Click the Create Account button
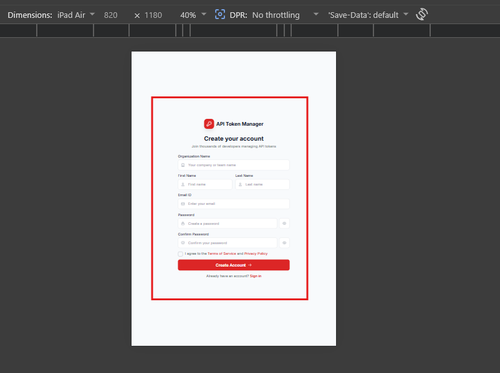The height and width of the screenshot is (373, 500). point(234,265)
